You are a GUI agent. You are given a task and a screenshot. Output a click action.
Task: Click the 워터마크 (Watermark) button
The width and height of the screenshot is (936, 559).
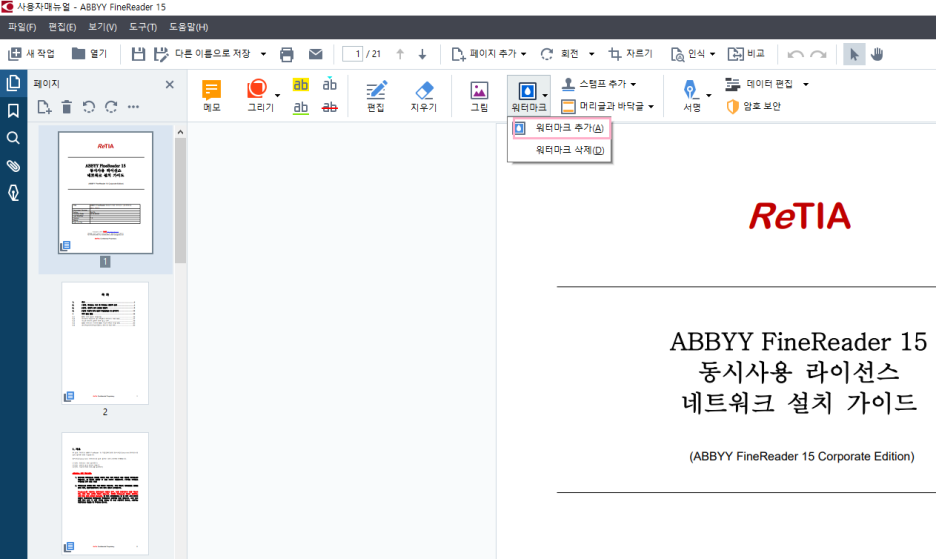[x=528, y=96]
